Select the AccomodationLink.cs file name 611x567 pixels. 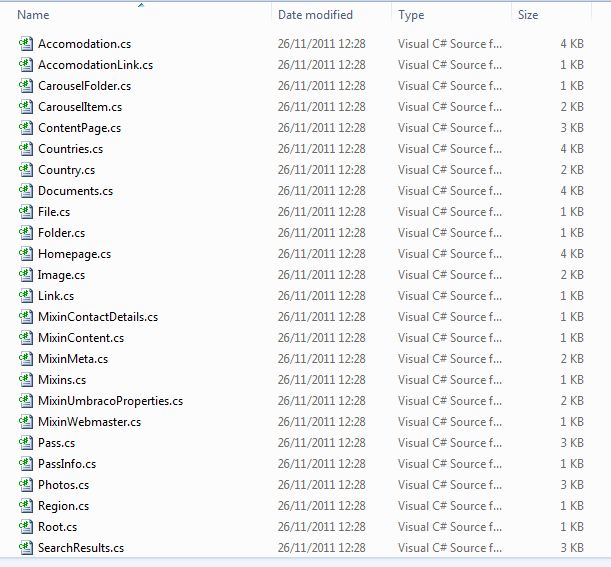[95, 65]
